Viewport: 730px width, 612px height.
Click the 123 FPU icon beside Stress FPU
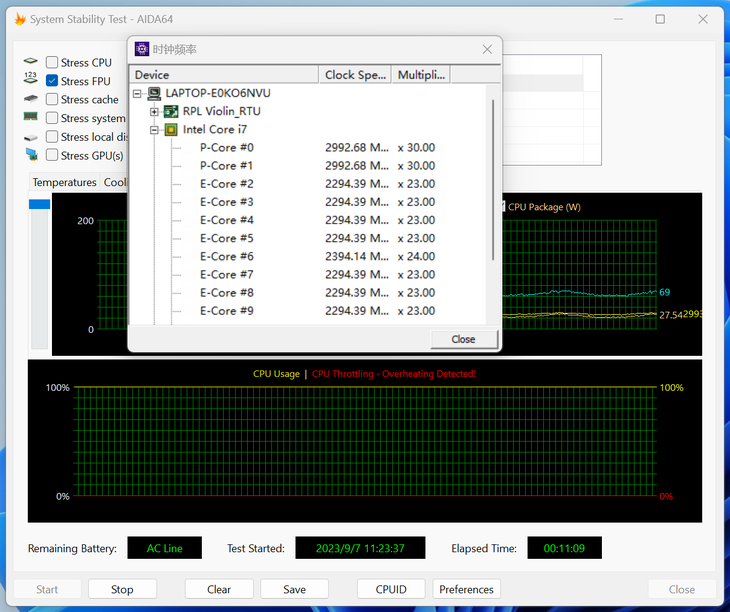(x=31, y=78)
